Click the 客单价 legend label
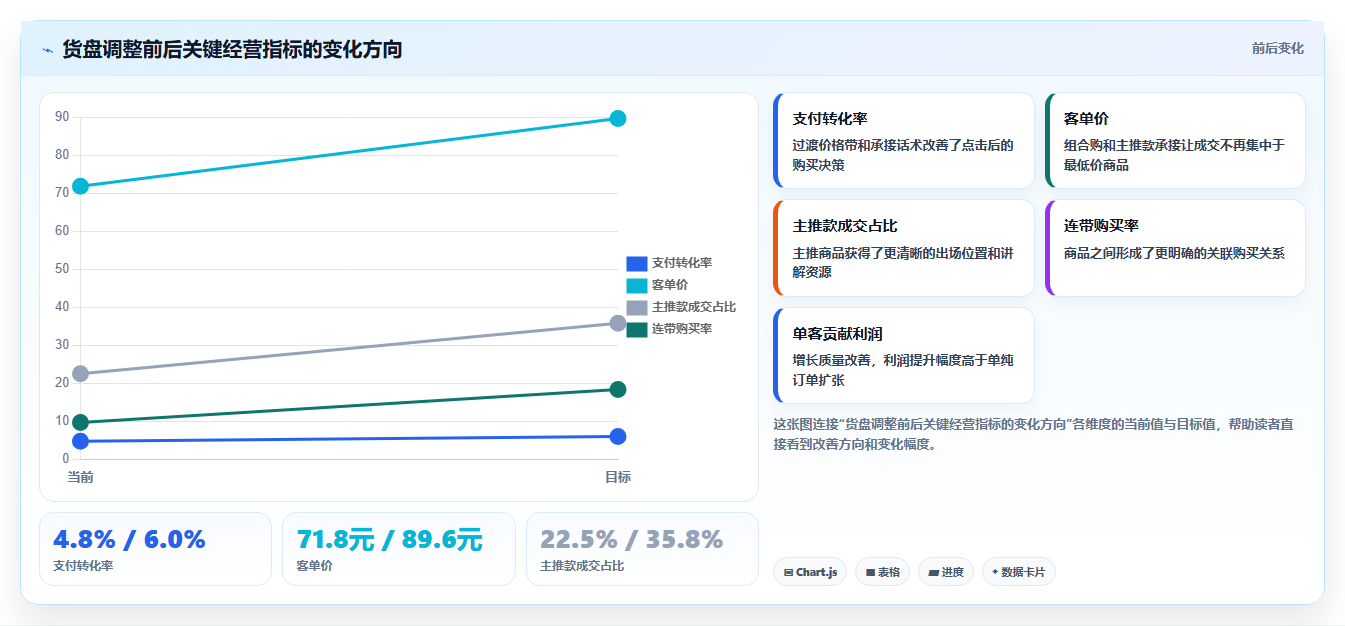 pyautogui.click(x=670, y=285)
